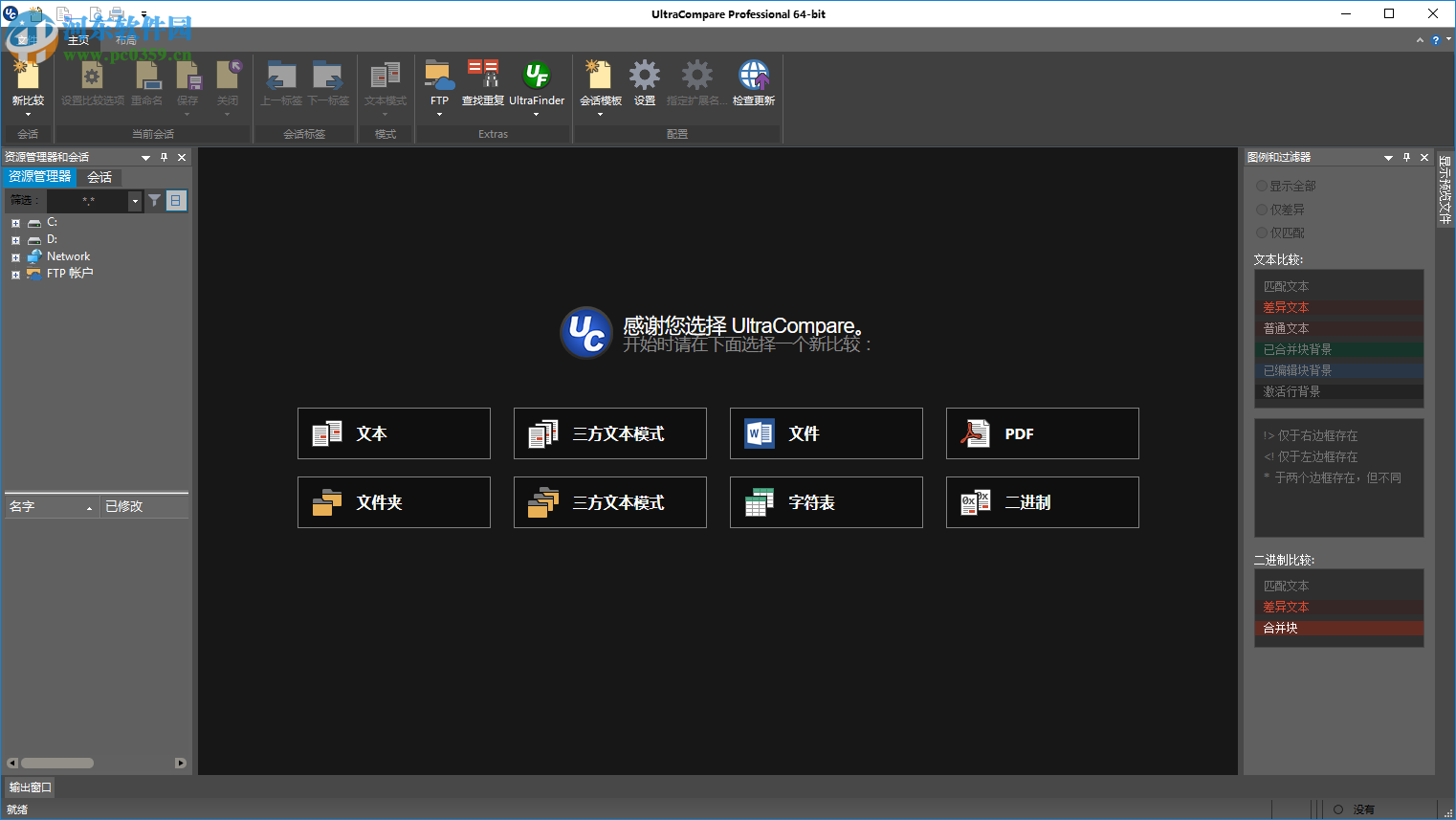Open the 二进制 binary compare
This screenshot has width=1456, height=820.
1041,502
